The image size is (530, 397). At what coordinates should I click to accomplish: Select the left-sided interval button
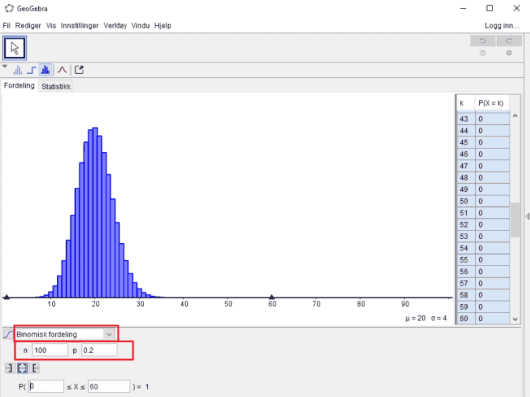click(x=10, y=368)
